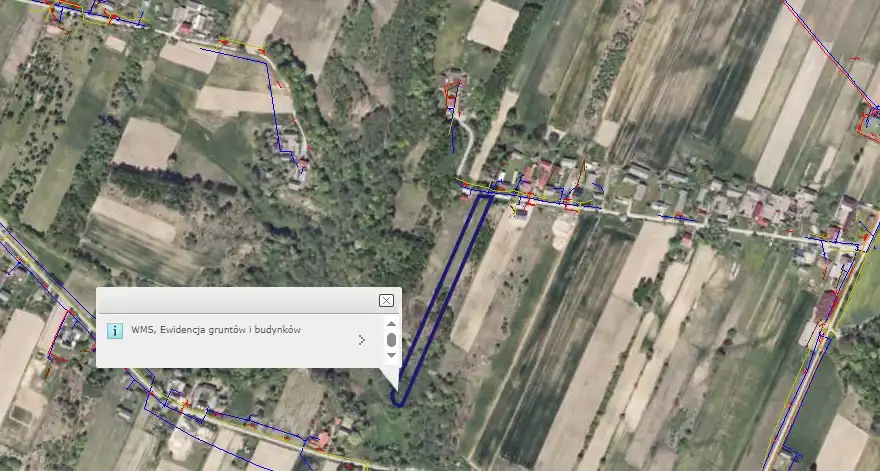
Task: Click the light tan field in upper left
Action: coord(146,144)
